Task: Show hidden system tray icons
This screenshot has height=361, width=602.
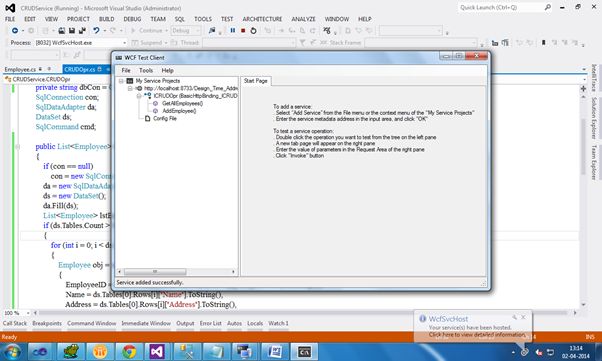Action: (x=513, y=352)
